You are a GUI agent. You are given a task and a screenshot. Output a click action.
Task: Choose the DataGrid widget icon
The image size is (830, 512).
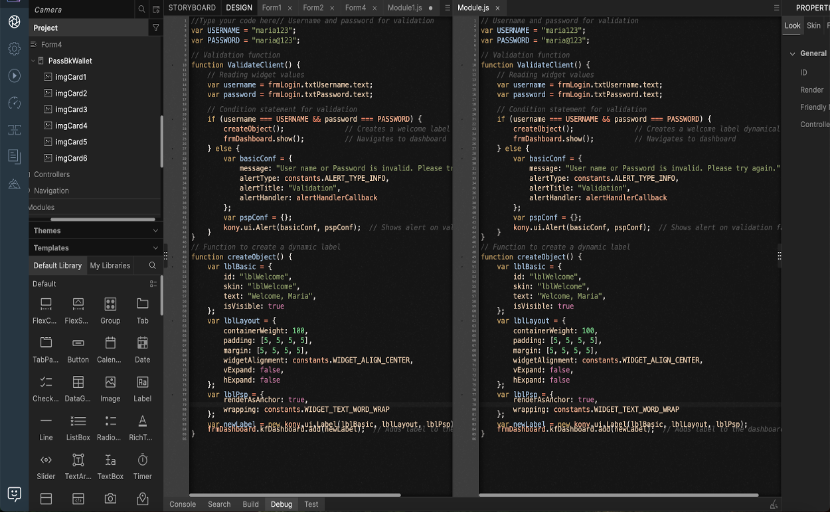click(x=79, y=382)
